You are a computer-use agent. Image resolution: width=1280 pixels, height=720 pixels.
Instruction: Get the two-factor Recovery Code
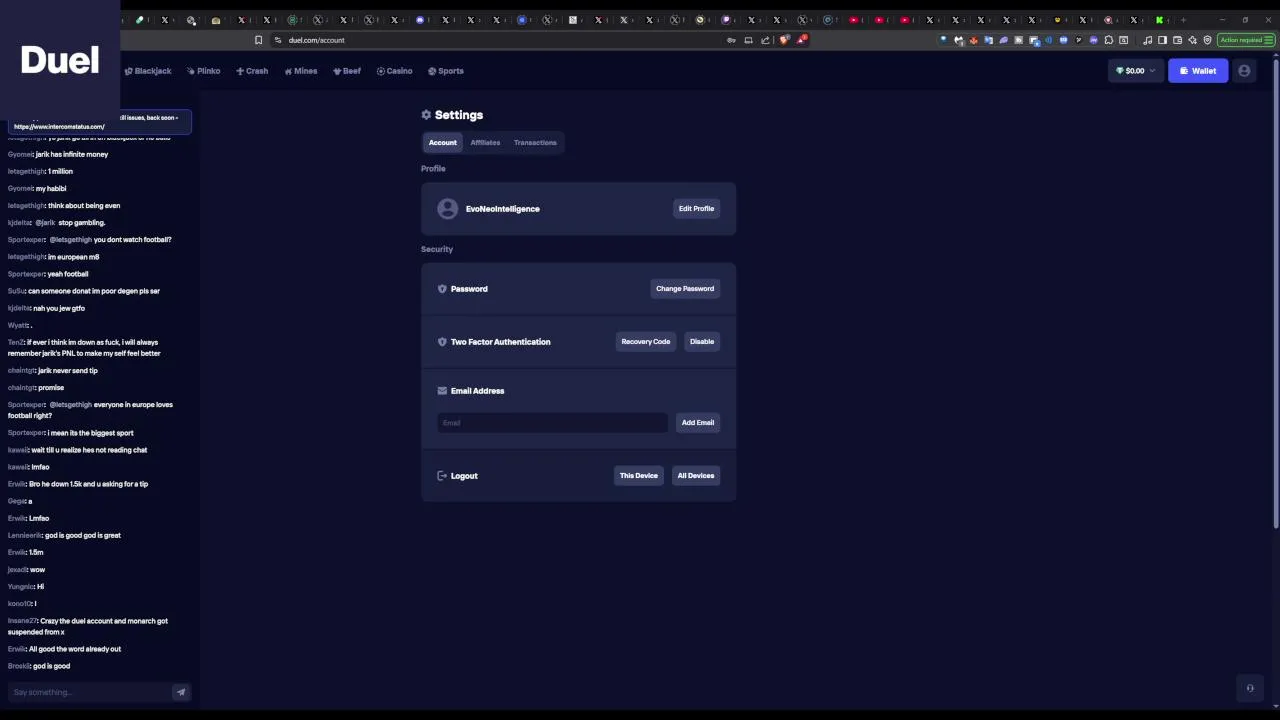(x=646, y=342)
